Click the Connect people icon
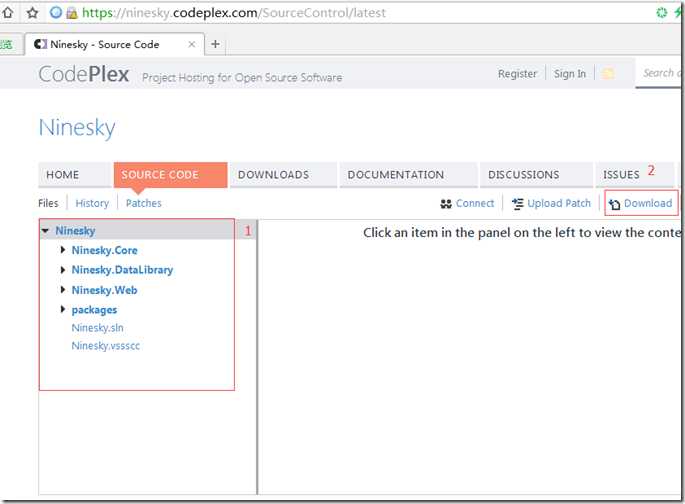The image size is (685, 504). [x=446, y=204]
